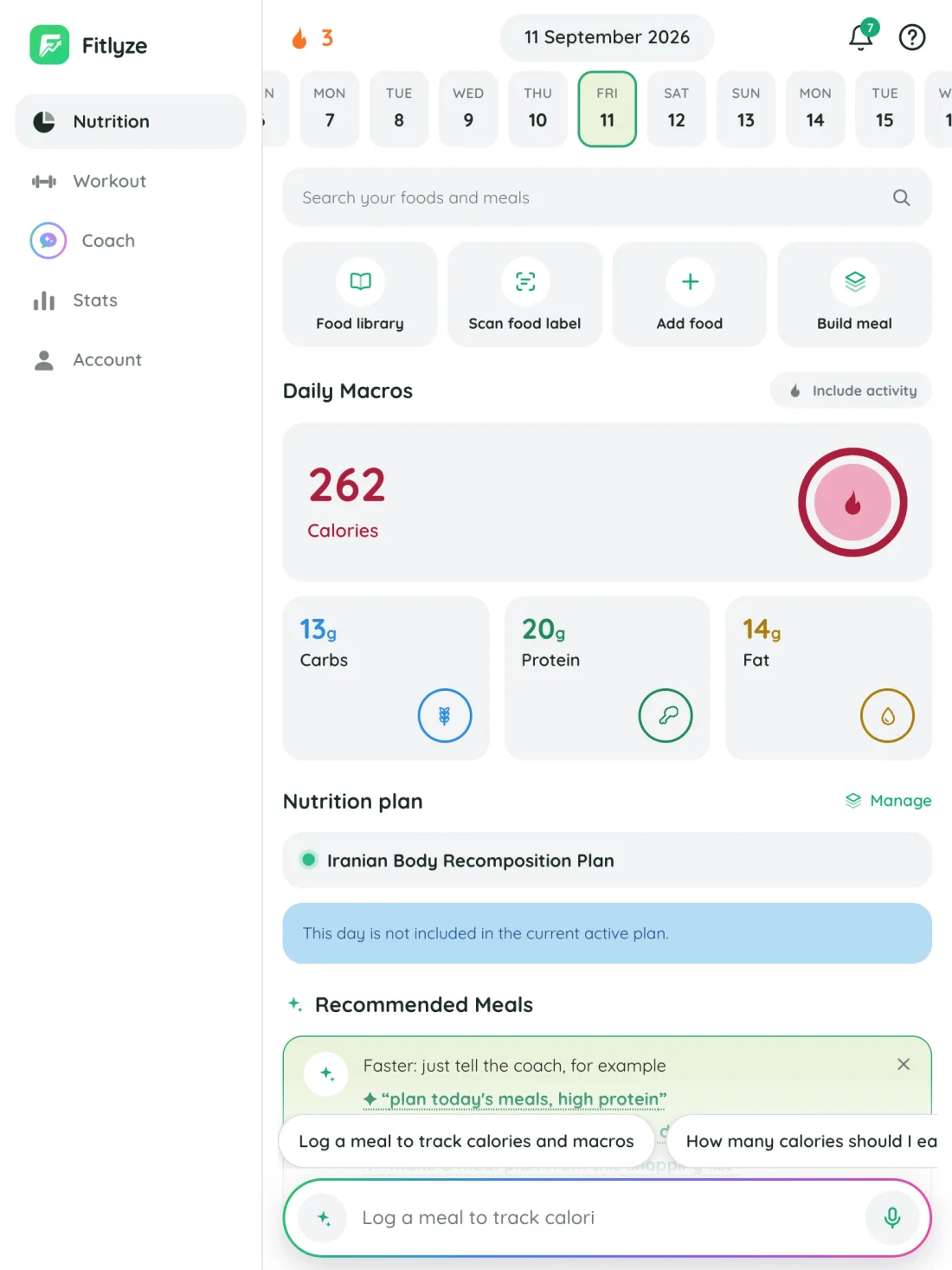Click the Account person icon in the sidebar
The height and width of the screenshot is (1270, 952).
tap(44, 360)
